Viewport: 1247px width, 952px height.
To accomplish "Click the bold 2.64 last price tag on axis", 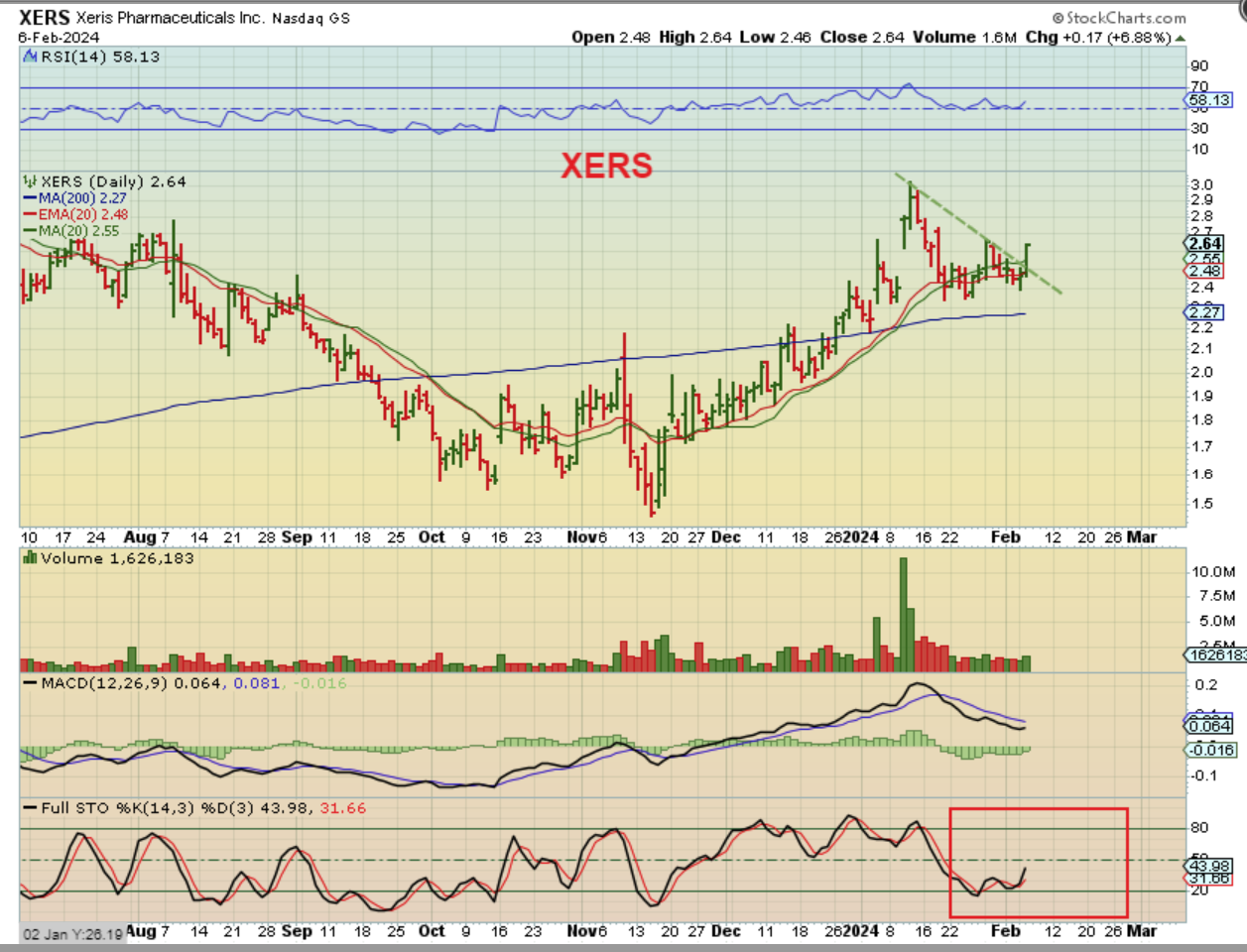I will 1205,244.
